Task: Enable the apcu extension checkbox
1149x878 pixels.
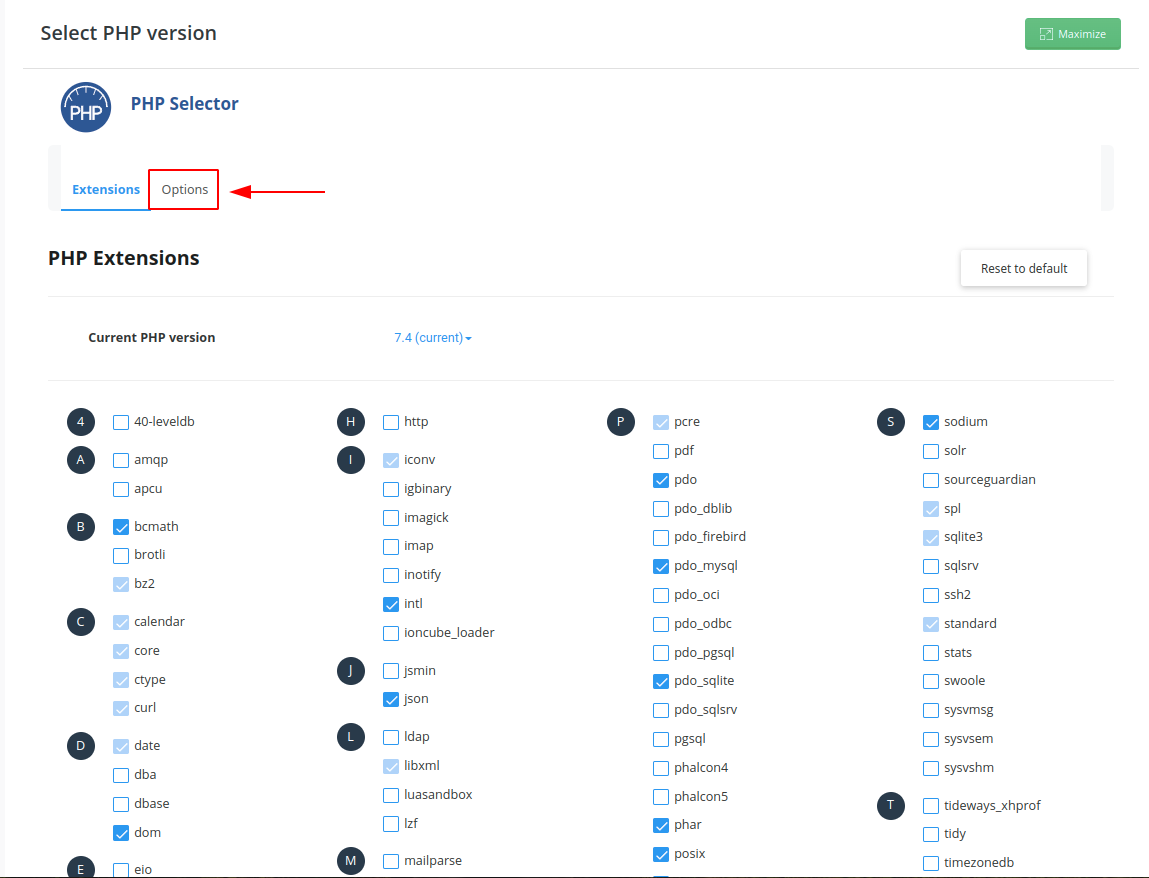Action: (x=121, y=489)
